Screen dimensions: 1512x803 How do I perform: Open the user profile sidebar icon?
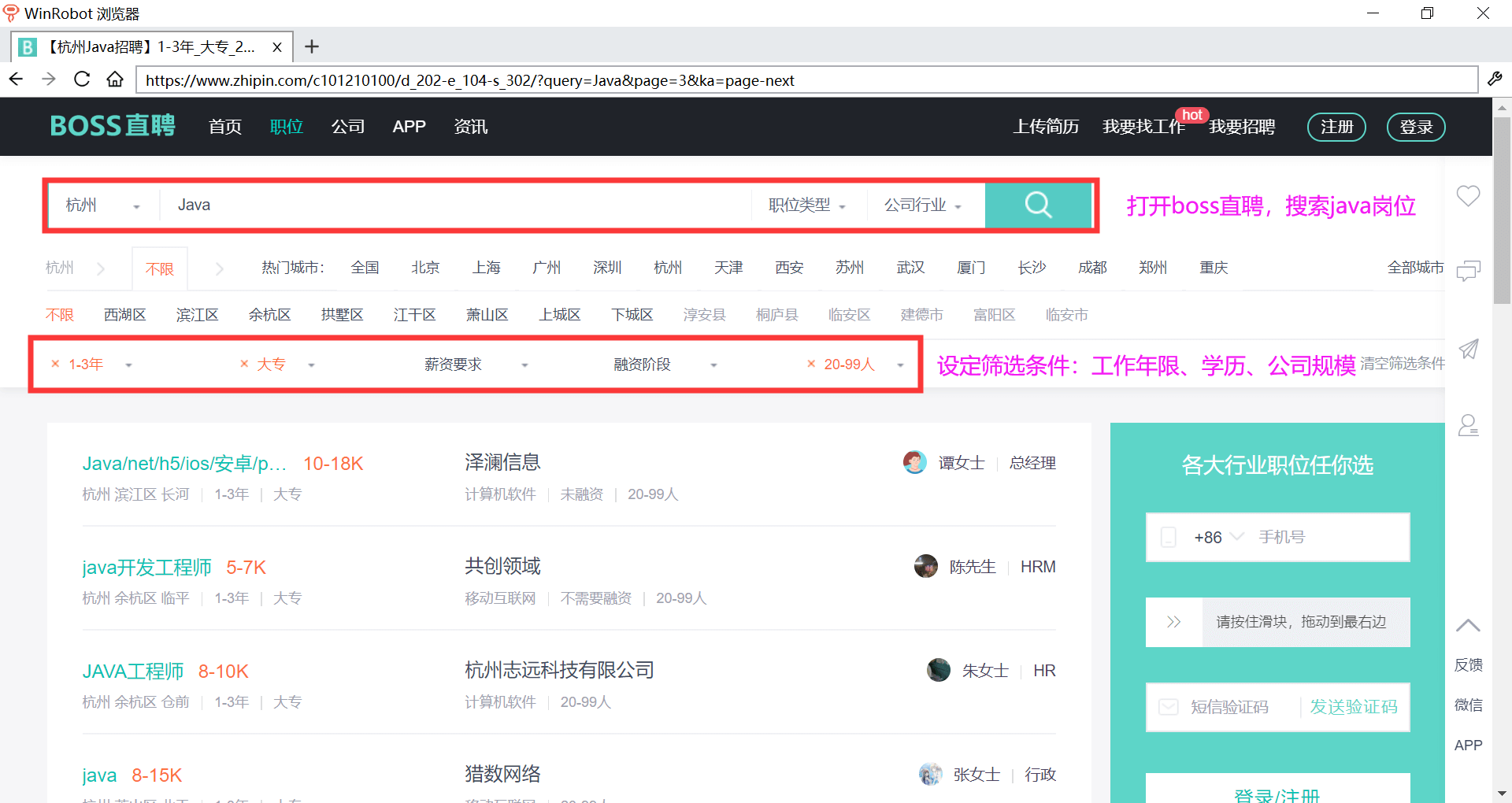1468,425
